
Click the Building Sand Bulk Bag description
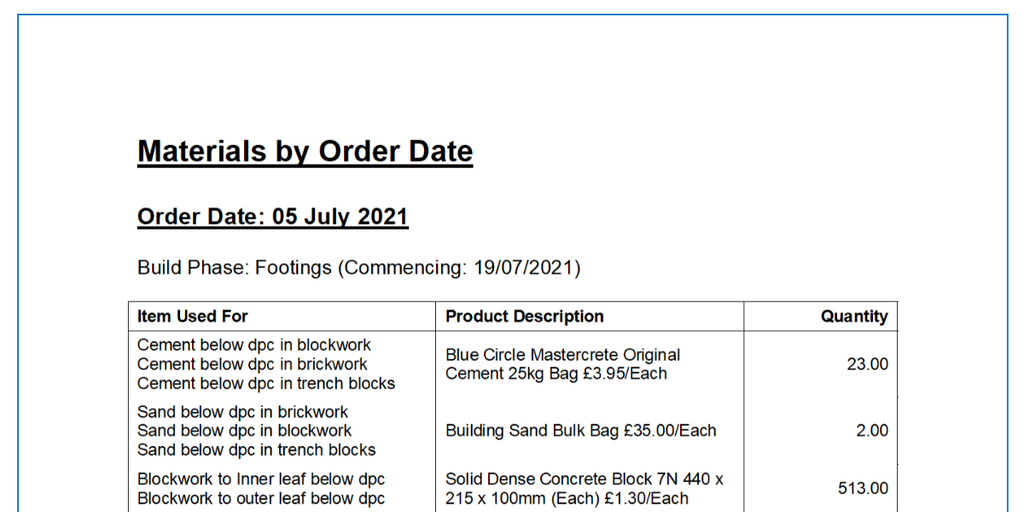[x=581, y=431]
